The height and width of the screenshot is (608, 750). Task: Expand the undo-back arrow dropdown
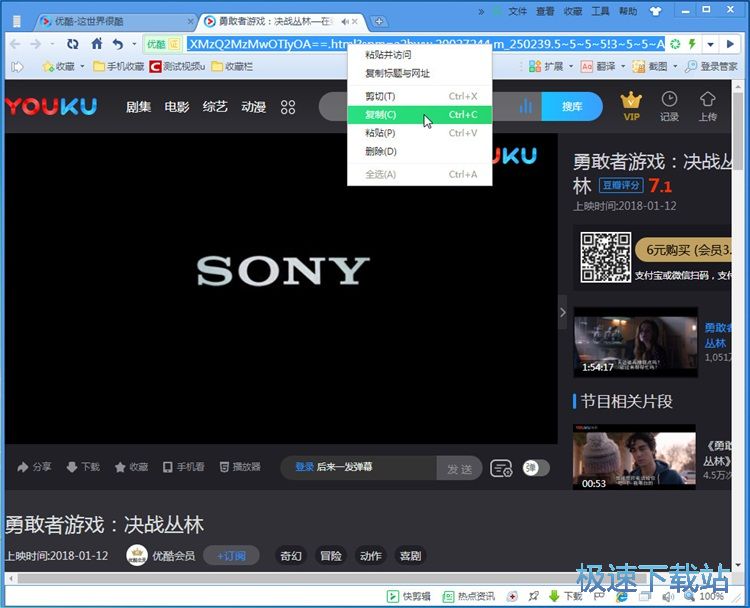pos(132,44)
